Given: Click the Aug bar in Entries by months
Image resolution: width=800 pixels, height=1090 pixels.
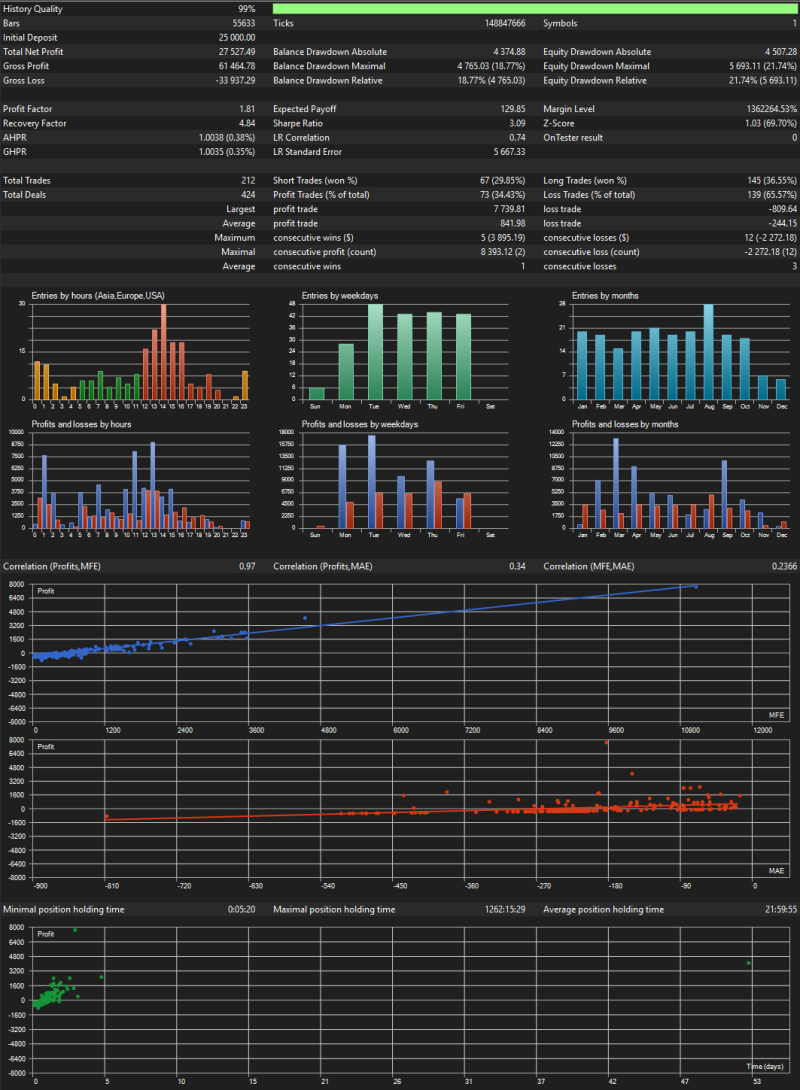Looking at the screenshot, I should click(708, 352).
